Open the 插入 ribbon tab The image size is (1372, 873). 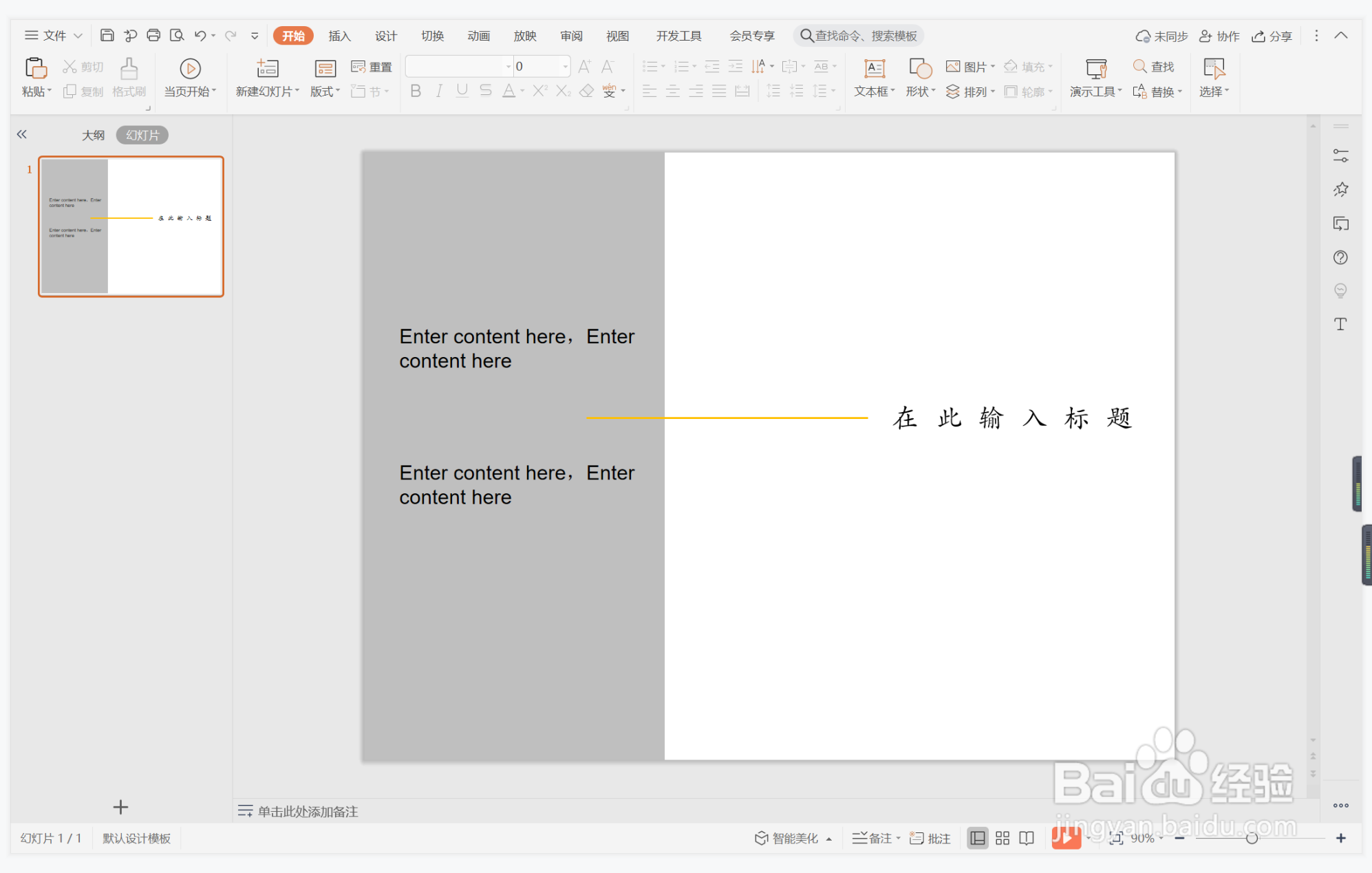click(x=339, y=36)
